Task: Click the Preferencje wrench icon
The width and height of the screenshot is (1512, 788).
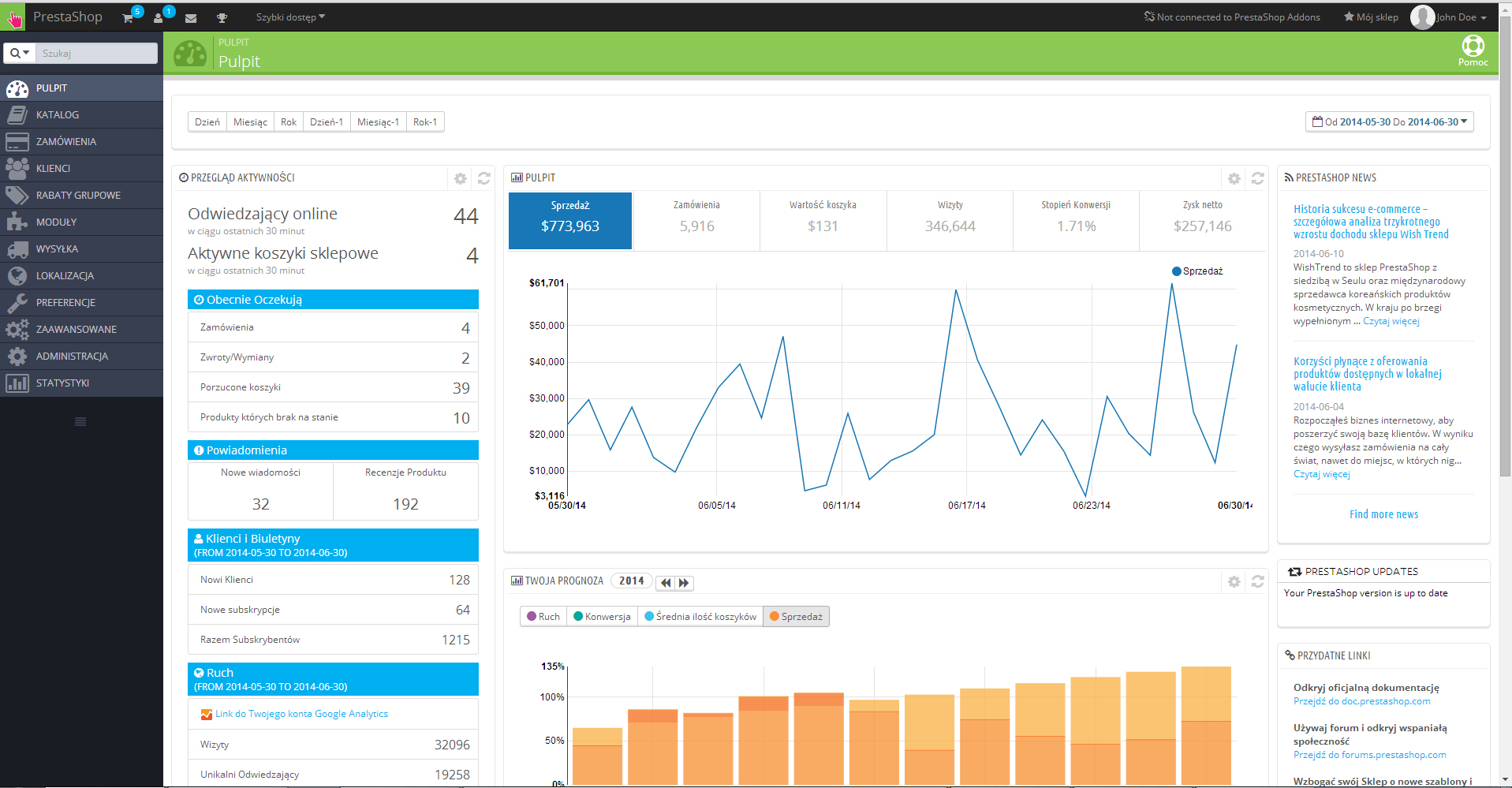Action: tap(17, 303)
